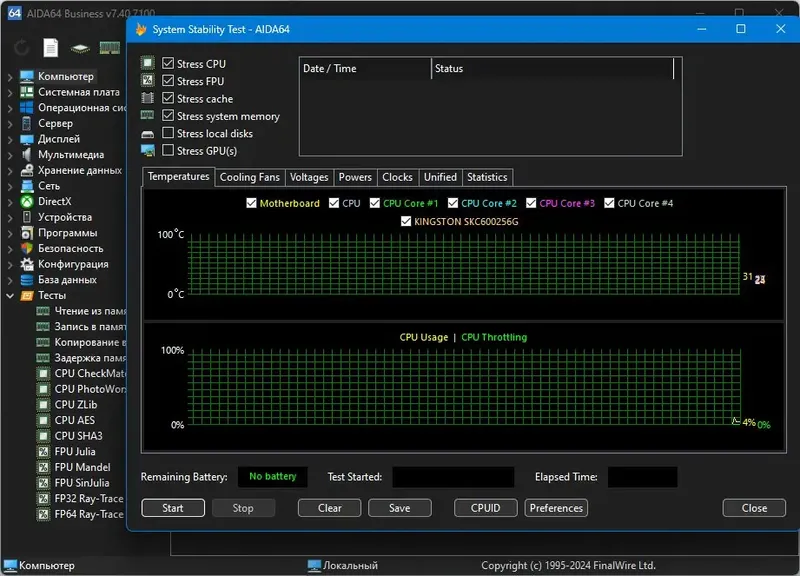
Task: Click the Stress GPU(s) monitor icon
Action: [146, 151]
